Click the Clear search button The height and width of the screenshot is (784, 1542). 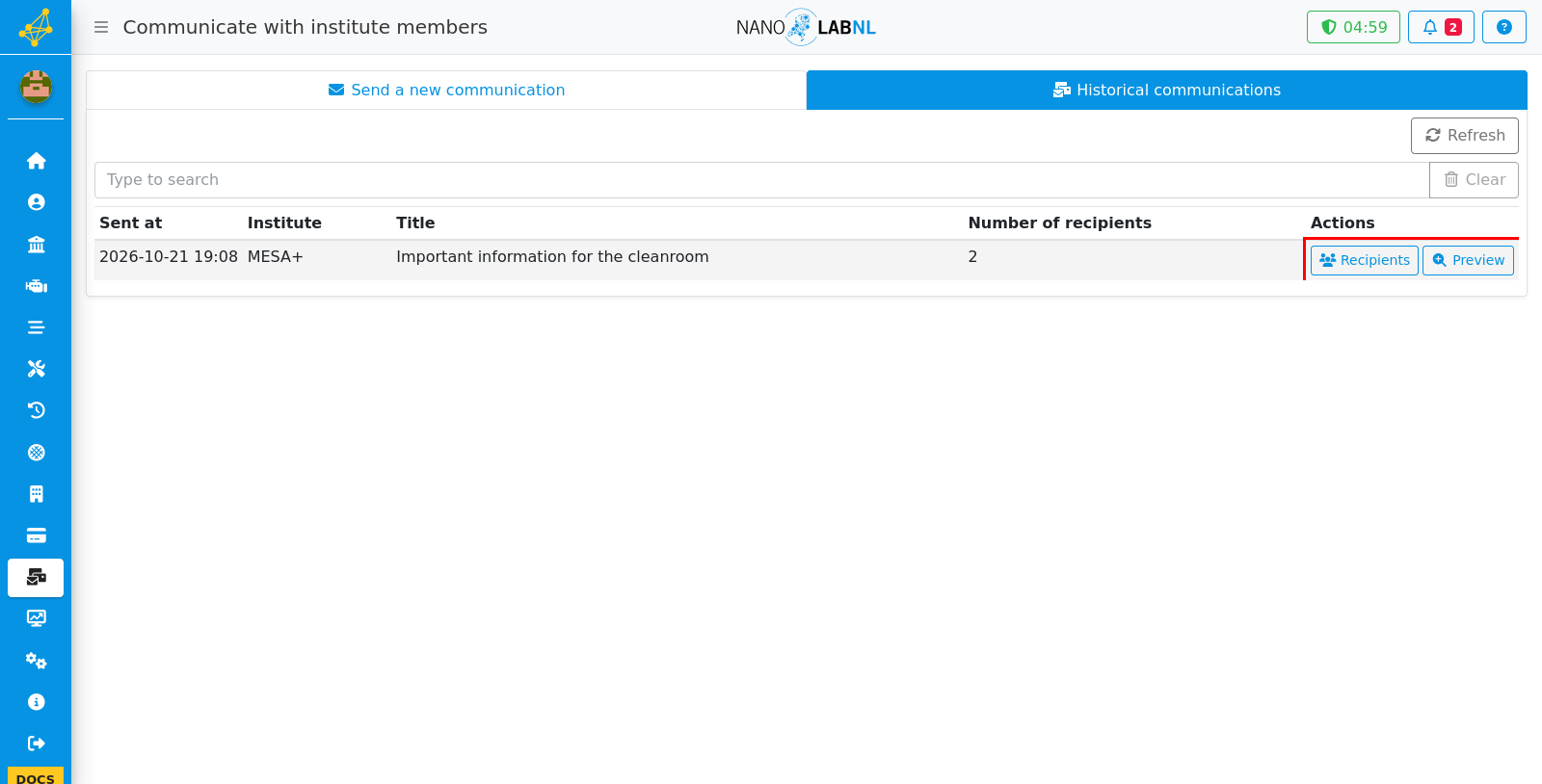tap(1474, 180)
